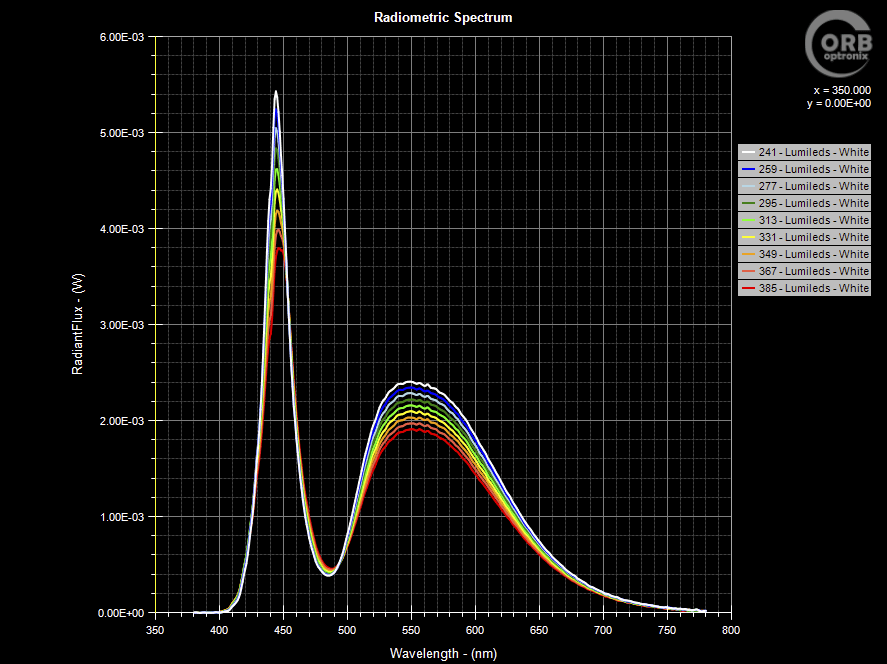Click the 650 x-axis tick label
The image size is (887, 664).
(539, 630)
